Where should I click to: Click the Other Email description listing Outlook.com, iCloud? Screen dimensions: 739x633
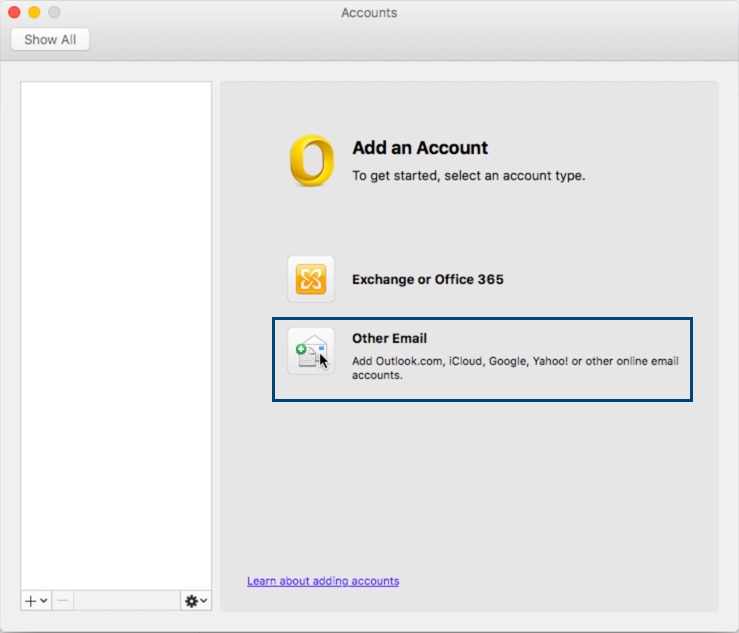[x=514, y=368]
